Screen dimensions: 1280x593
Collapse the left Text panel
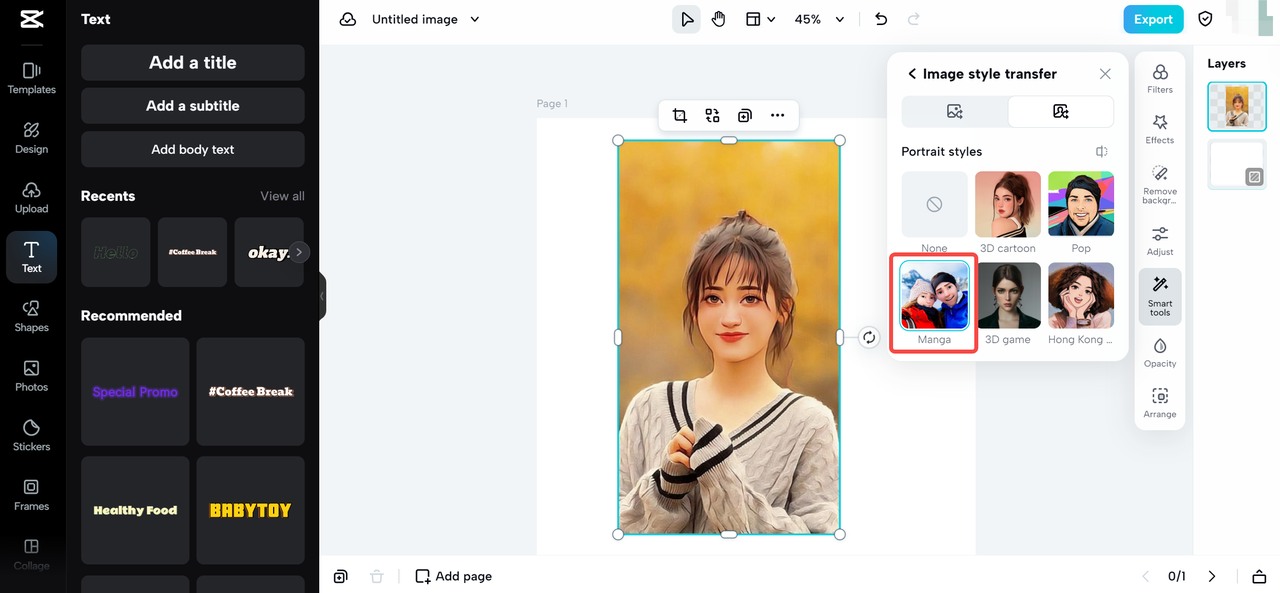322,296
